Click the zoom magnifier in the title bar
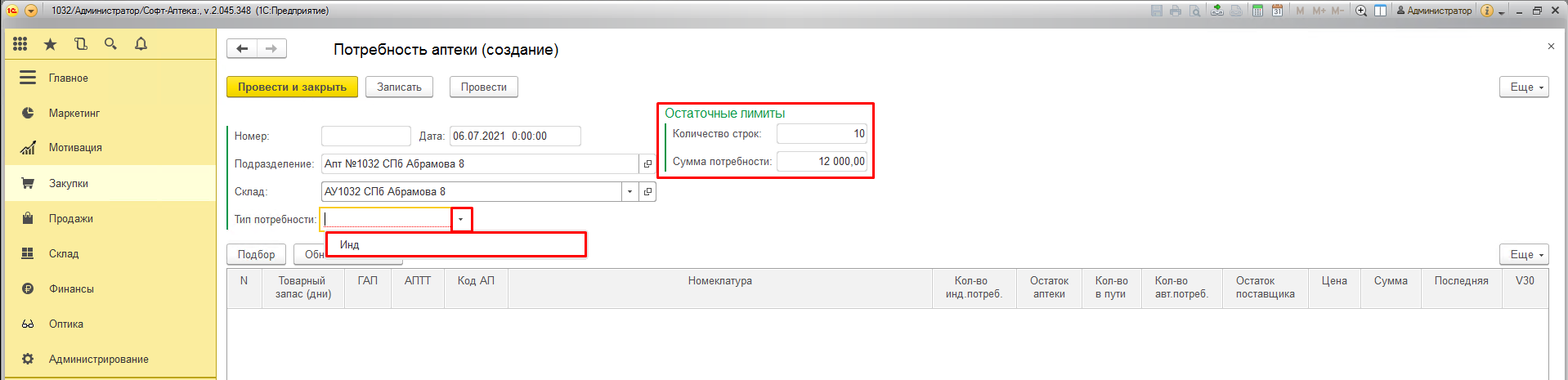The height and width of the screenshot is (380, 1568). coord(1361,11)
